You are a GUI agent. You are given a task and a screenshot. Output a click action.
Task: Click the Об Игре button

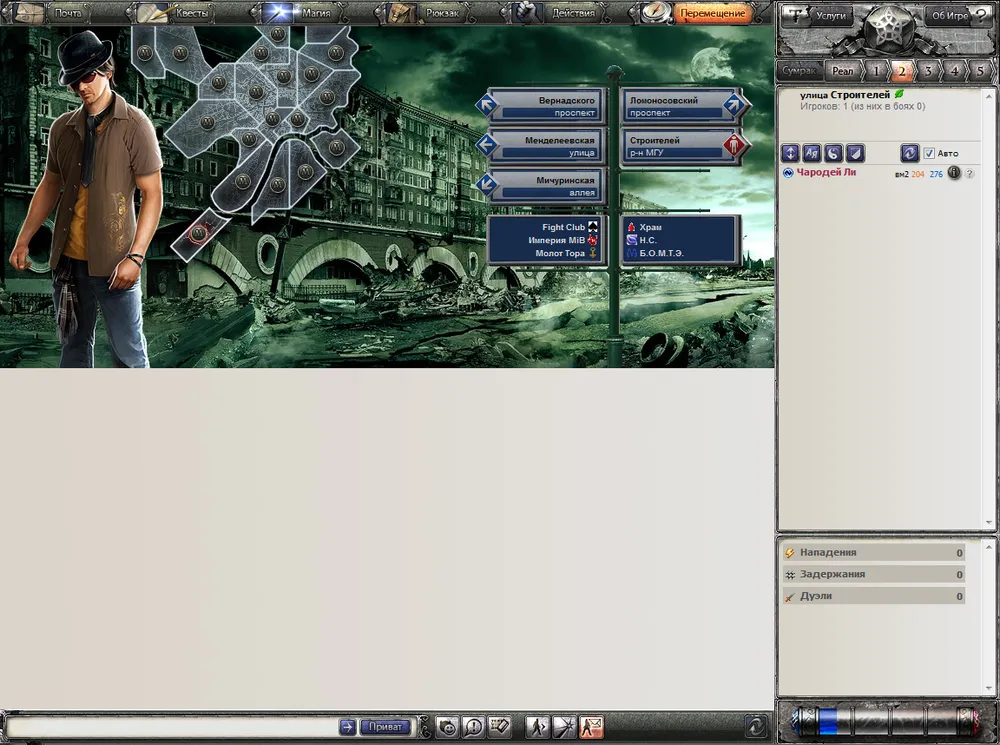pyautogui.click(x=958, y=16)
